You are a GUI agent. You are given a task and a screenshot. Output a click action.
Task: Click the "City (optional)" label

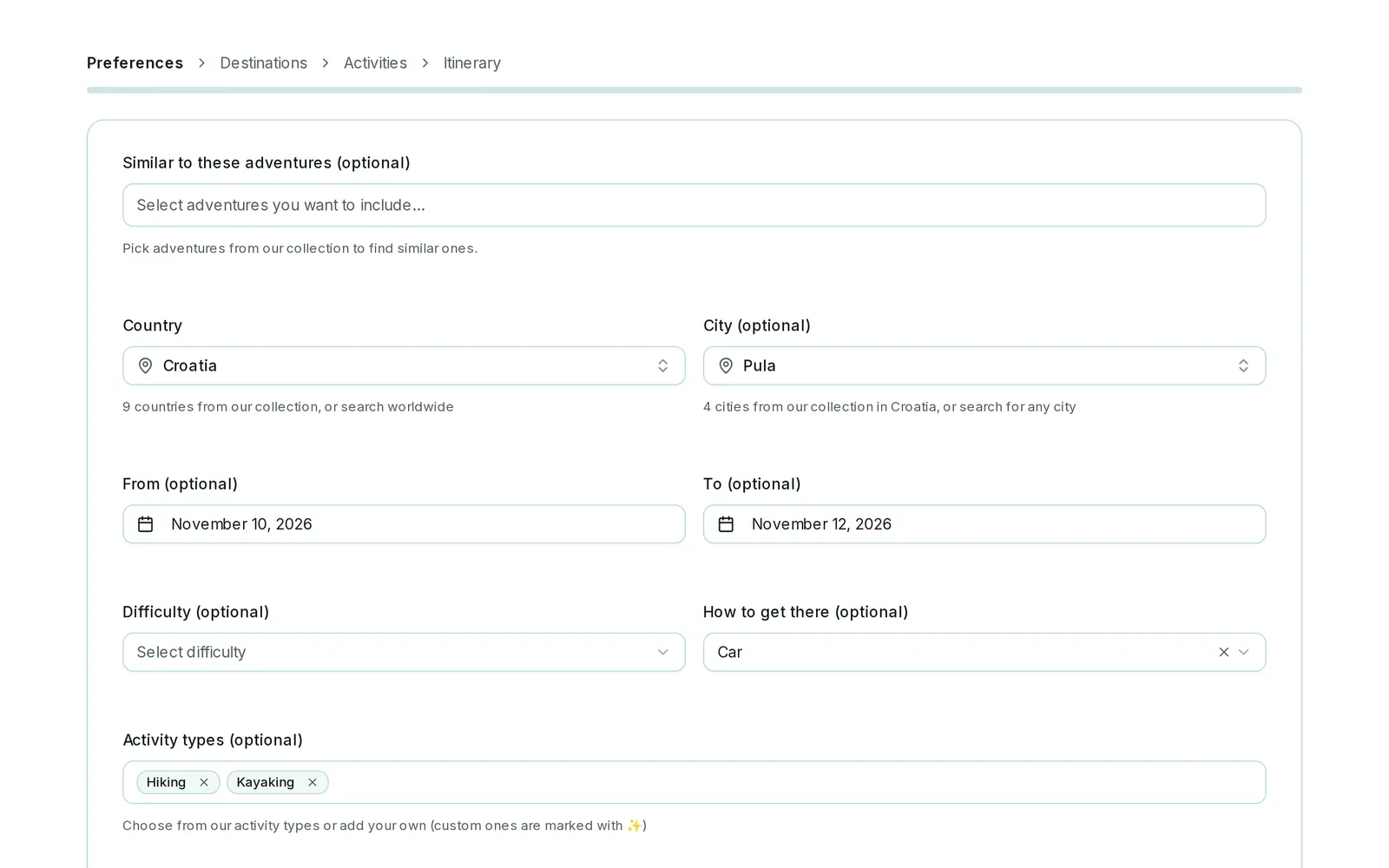tap(757, 325)
